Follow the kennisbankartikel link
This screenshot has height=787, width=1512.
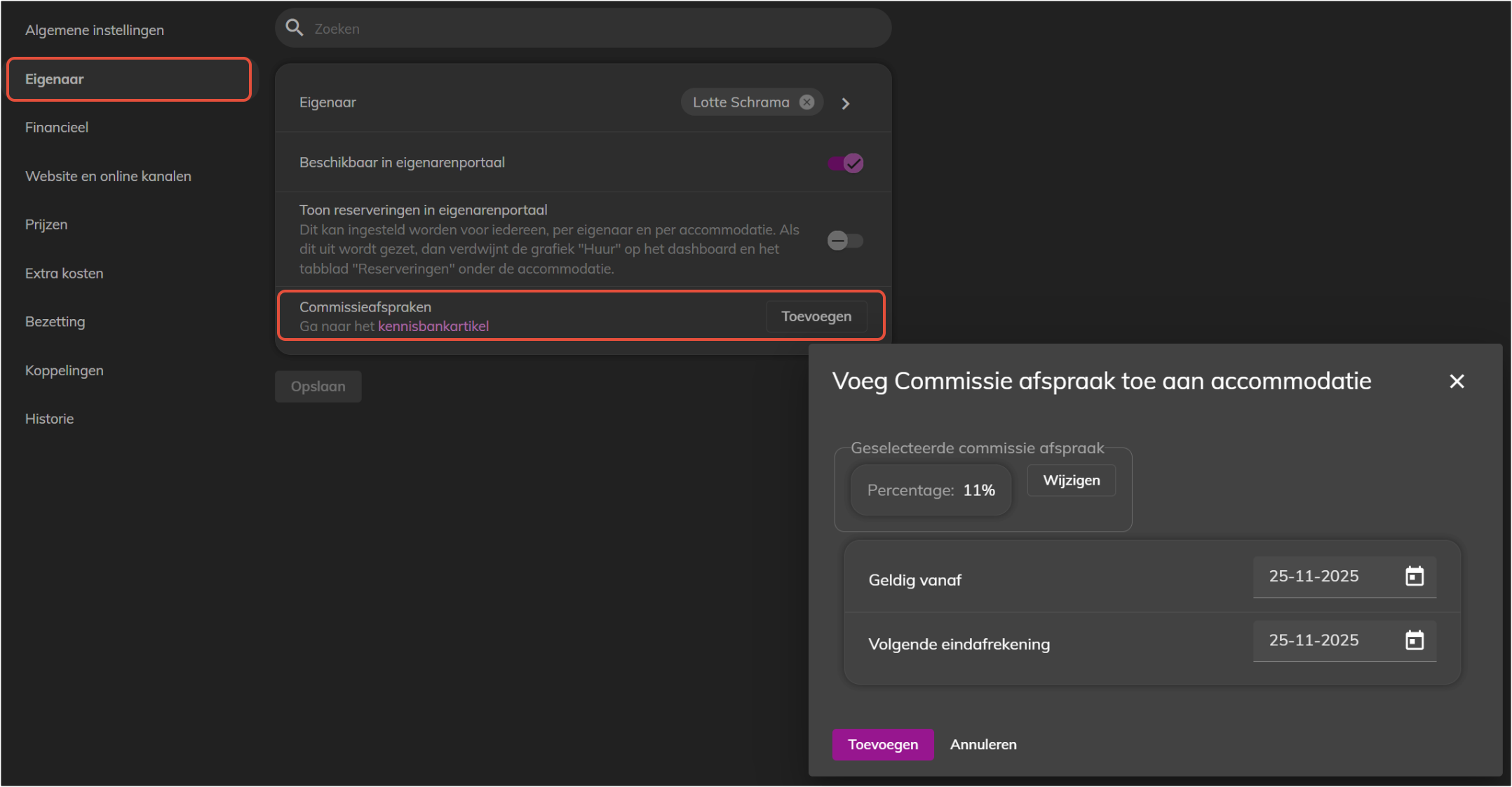[x=433, y=326]
